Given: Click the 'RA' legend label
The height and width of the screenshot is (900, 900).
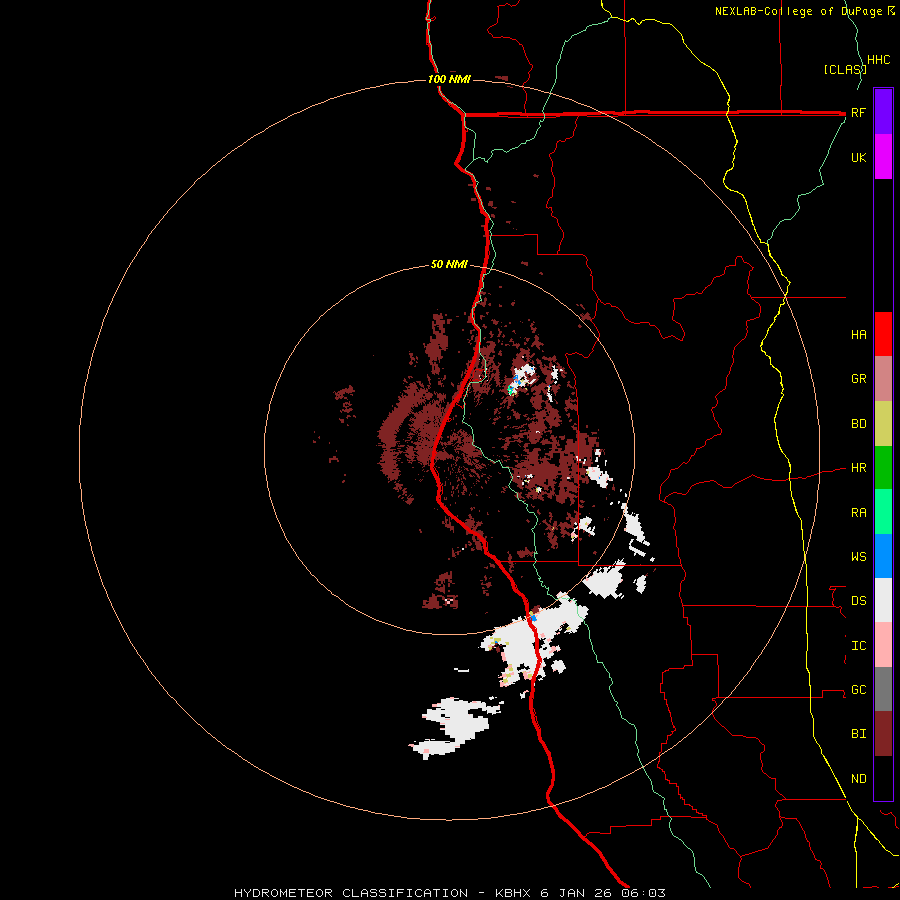Looking at the screenshot, I should click(x=858, y=513).
